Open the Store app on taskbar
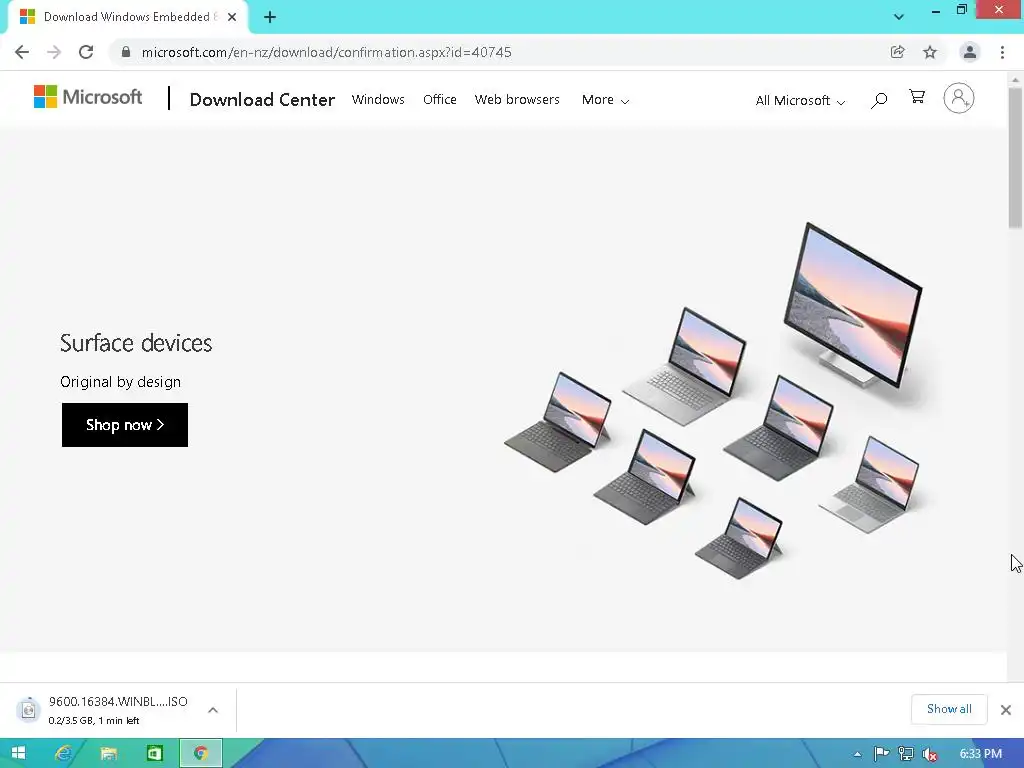 [x=154, y=754]
